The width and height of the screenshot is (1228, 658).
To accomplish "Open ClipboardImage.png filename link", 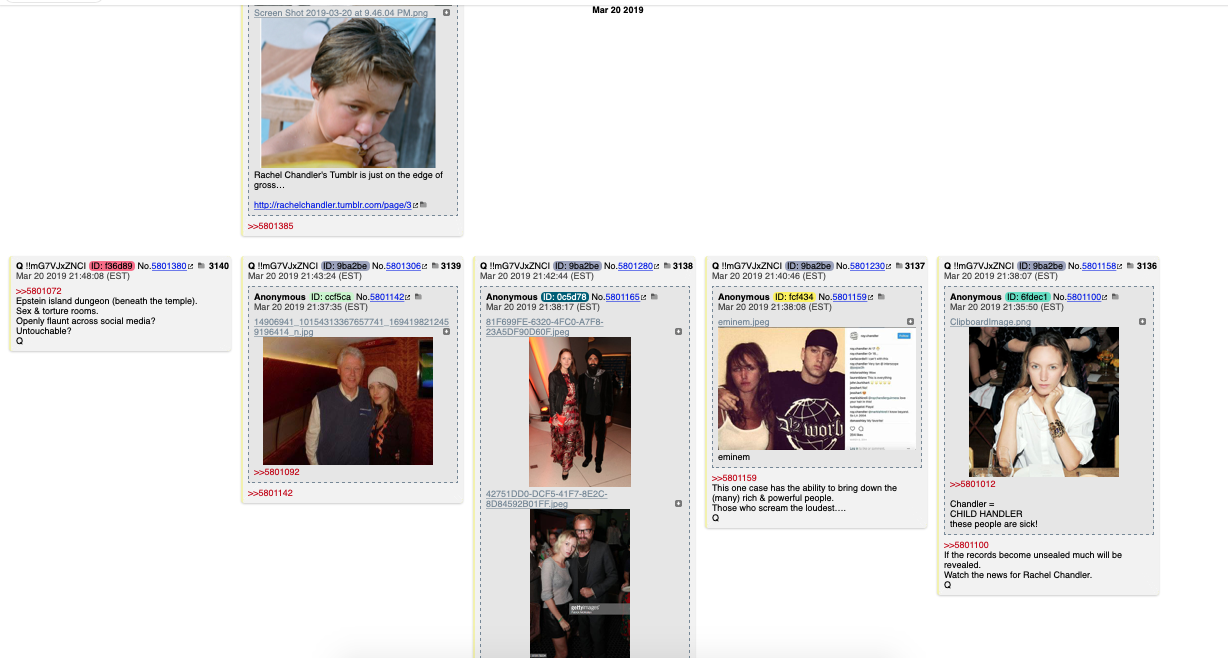I will pyautogui.click(x=990, y=322).
